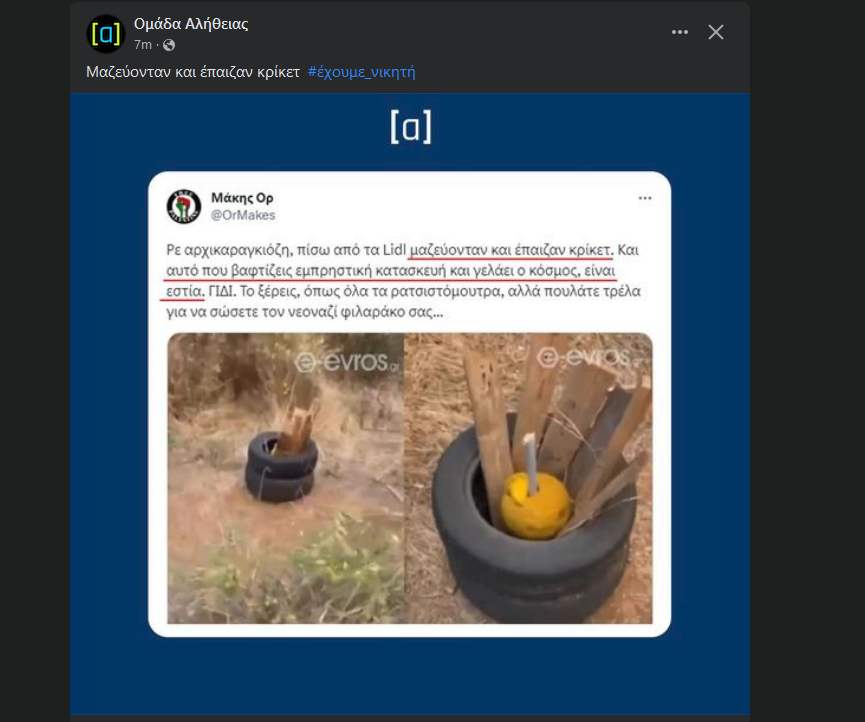Screen dimensions: 865x722
Task: Click the post caption 'Μαζεύονταν και έπαιζαν κρίκετ'
Action: pyautogui.click(x=193, y=72)
